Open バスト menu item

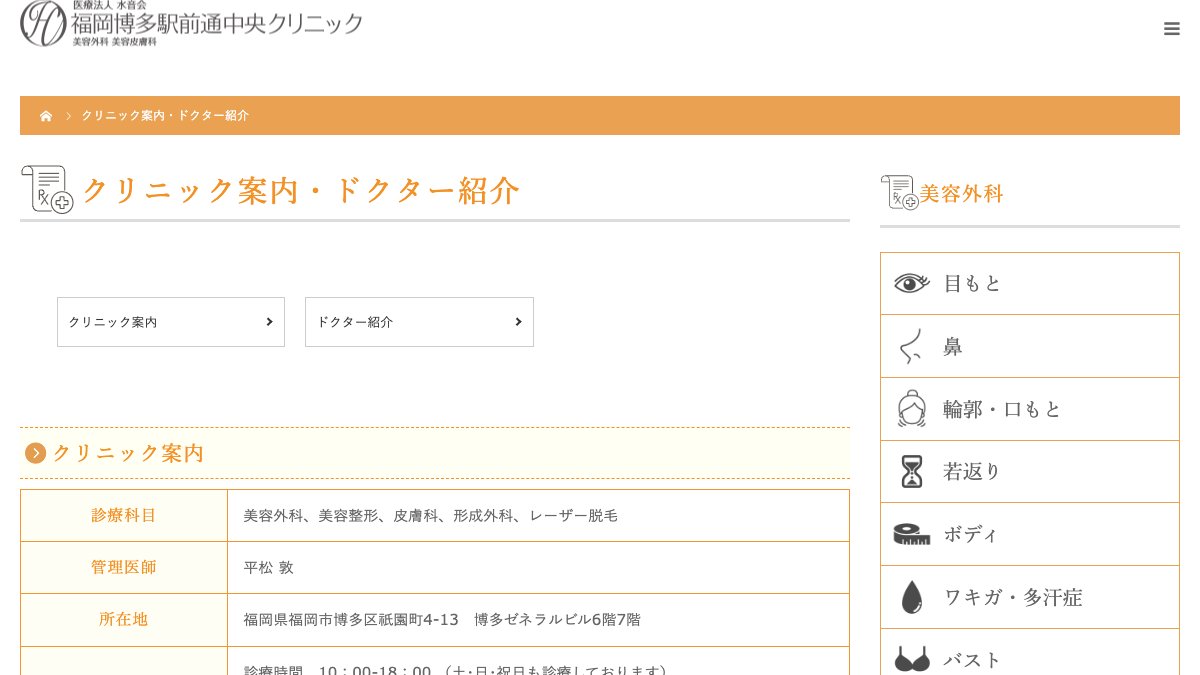tap(1030, 652)
